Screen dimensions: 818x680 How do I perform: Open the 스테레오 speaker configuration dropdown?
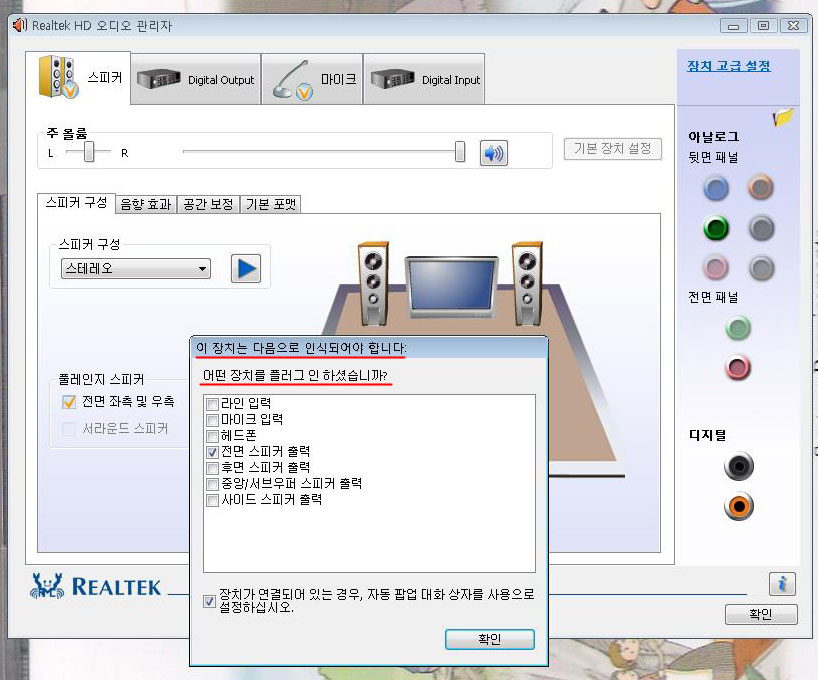136,269
